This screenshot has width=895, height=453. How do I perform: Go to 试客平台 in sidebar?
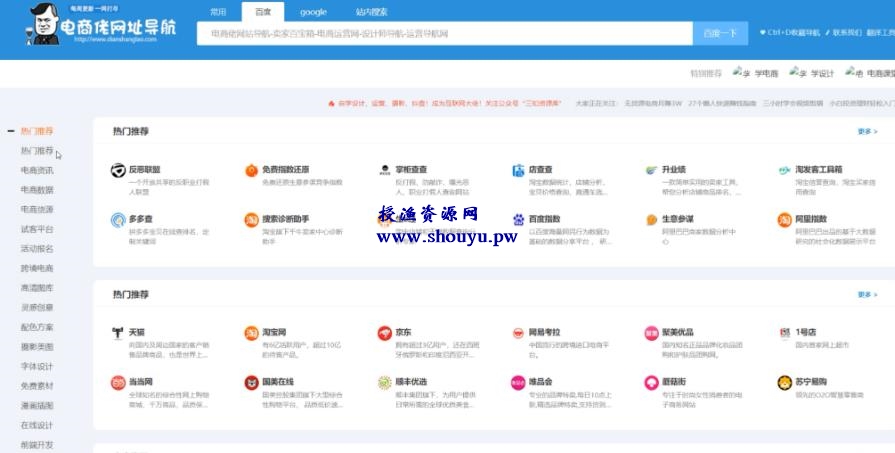click(x=37, y=229)
